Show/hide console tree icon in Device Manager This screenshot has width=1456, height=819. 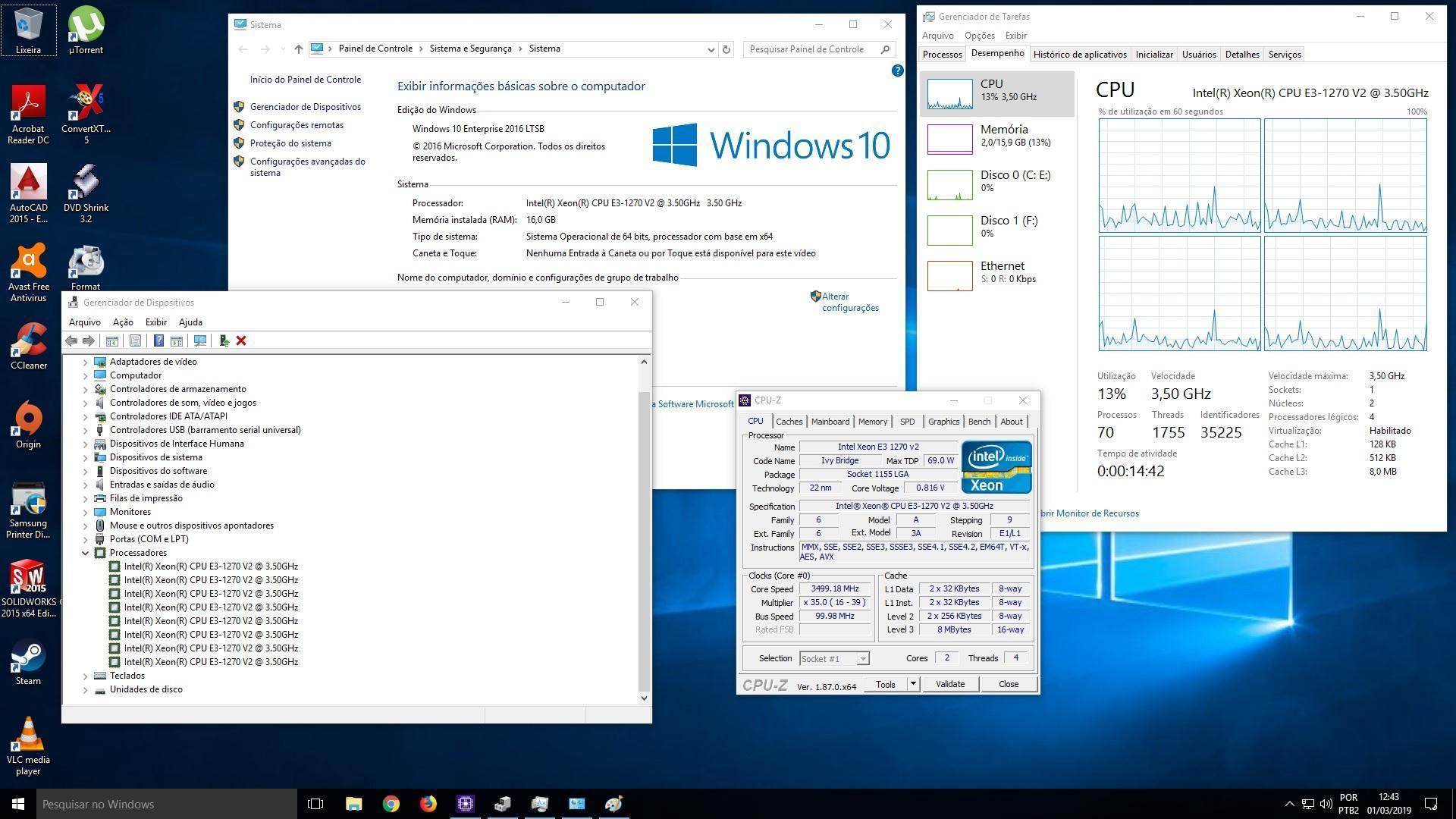point(111,341)
